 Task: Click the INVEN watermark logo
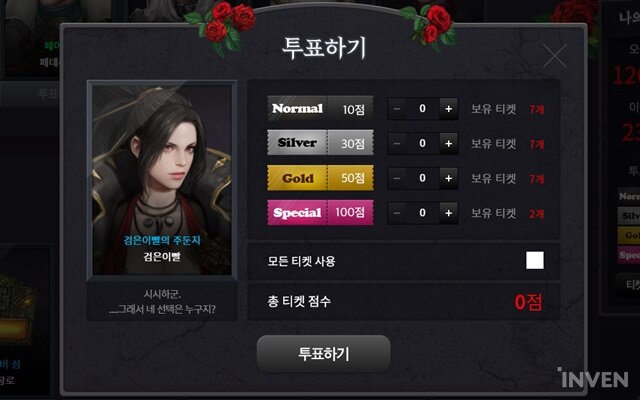tap(593, 378)
